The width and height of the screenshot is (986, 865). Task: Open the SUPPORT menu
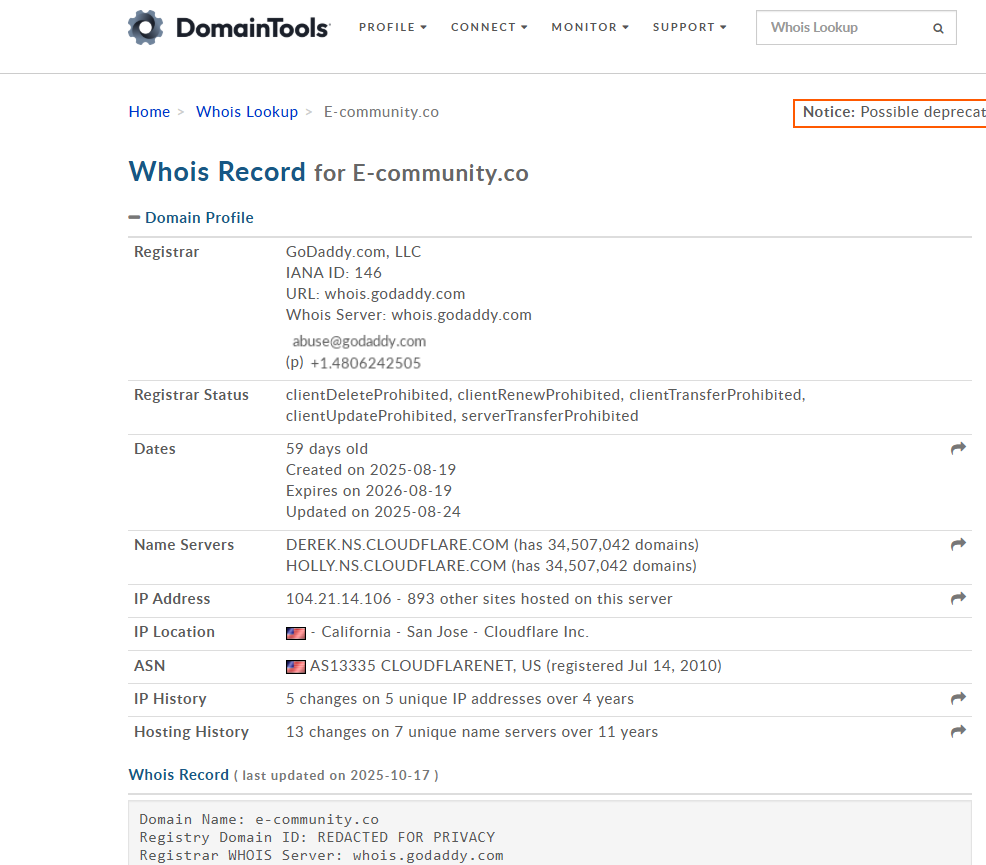coord(688,27)
